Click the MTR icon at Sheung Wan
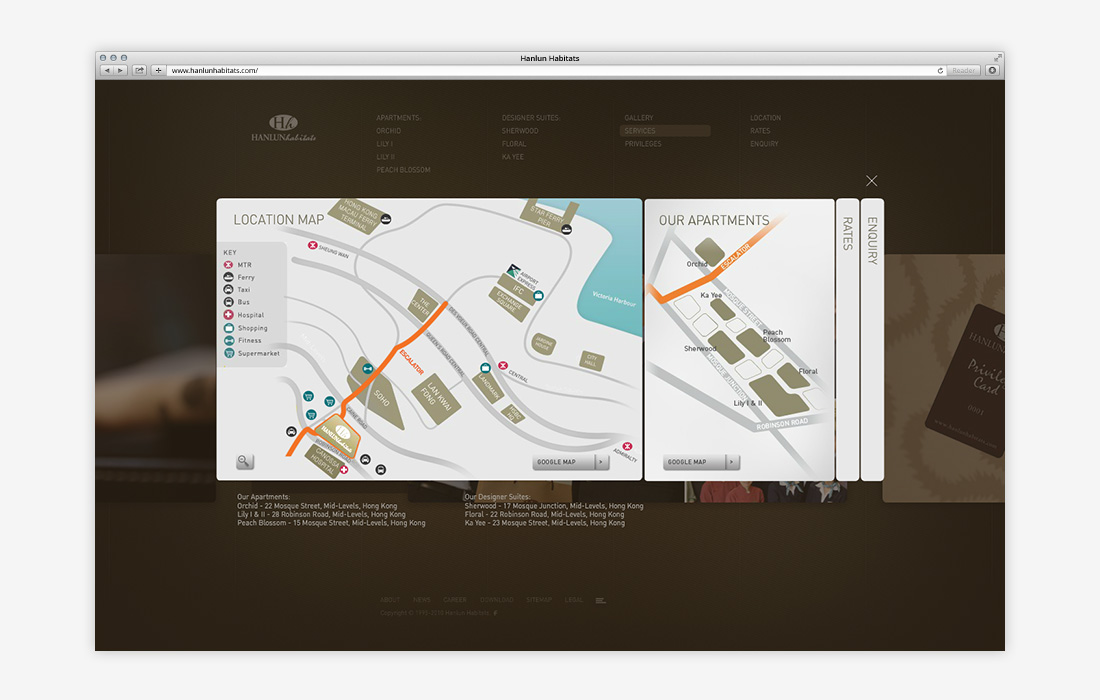Image resolution: width=1100 pixels, height=700 pixels. 313,245
